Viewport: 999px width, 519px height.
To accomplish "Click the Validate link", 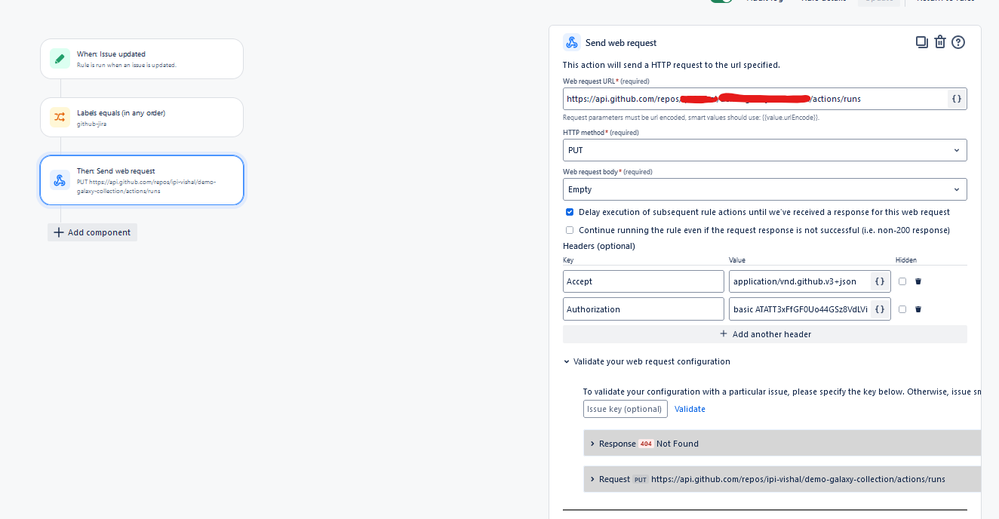I will (x=689, y=409).
